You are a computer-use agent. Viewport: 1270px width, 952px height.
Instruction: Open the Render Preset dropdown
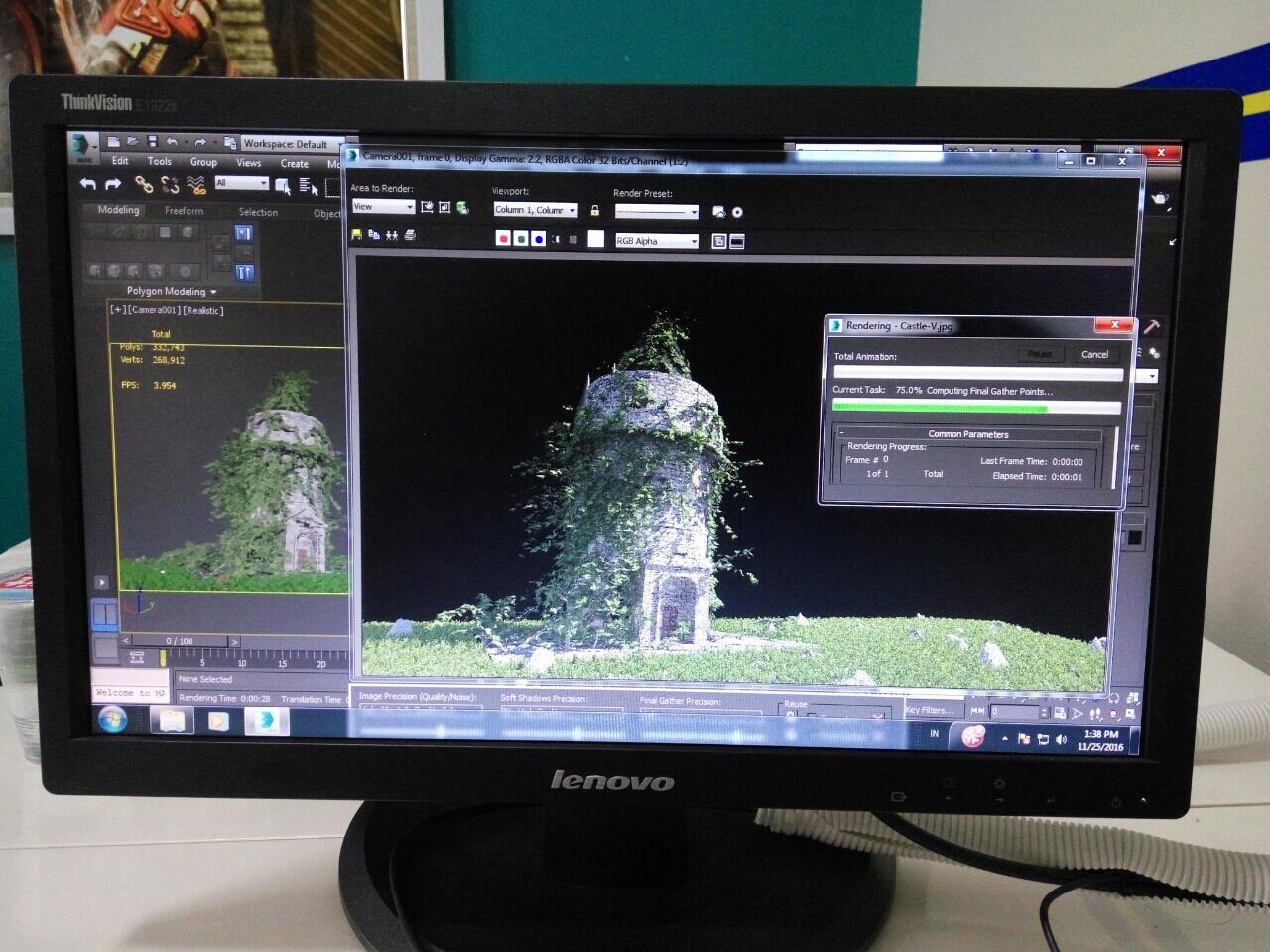[657, 212]
